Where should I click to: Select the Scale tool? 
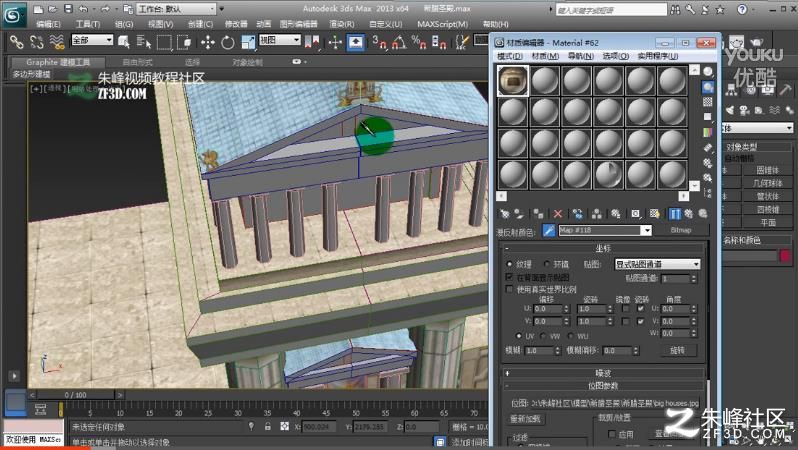[248, 42]
